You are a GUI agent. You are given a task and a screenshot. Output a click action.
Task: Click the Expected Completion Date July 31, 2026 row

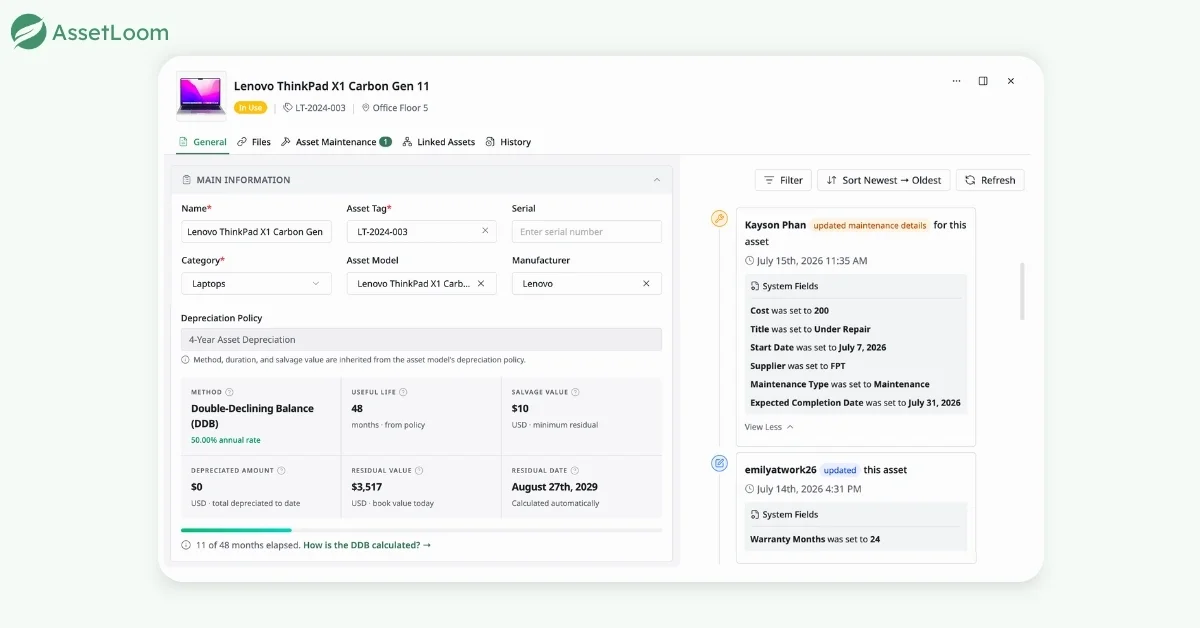(855, 403)
